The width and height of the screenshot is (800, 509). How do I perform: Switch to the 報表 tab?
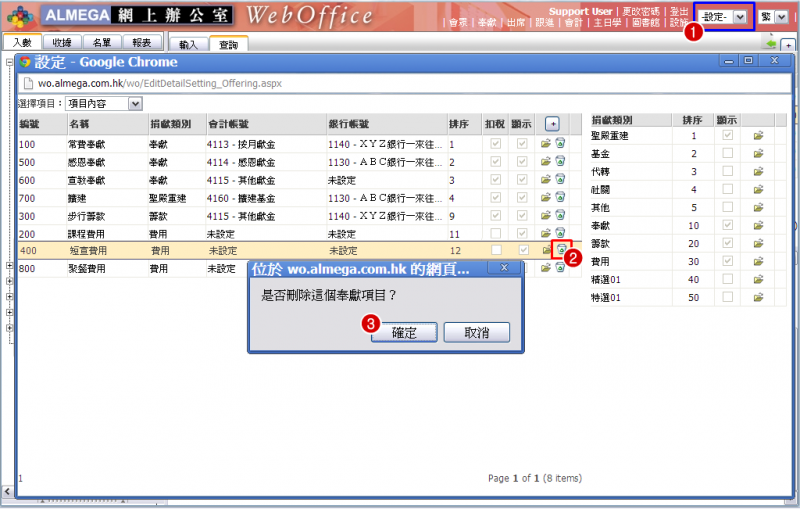(x=142, y=43)
